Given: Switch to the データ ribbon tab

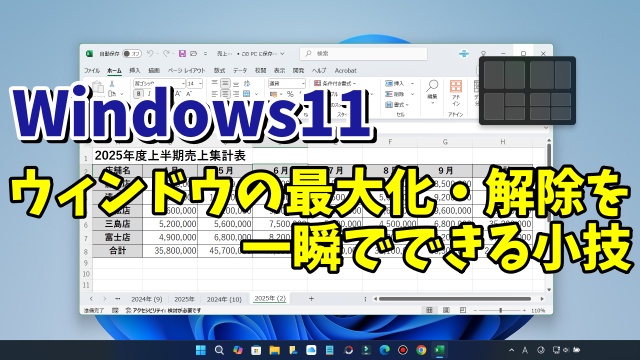Looking at the screenshot, I should (240, 70).
